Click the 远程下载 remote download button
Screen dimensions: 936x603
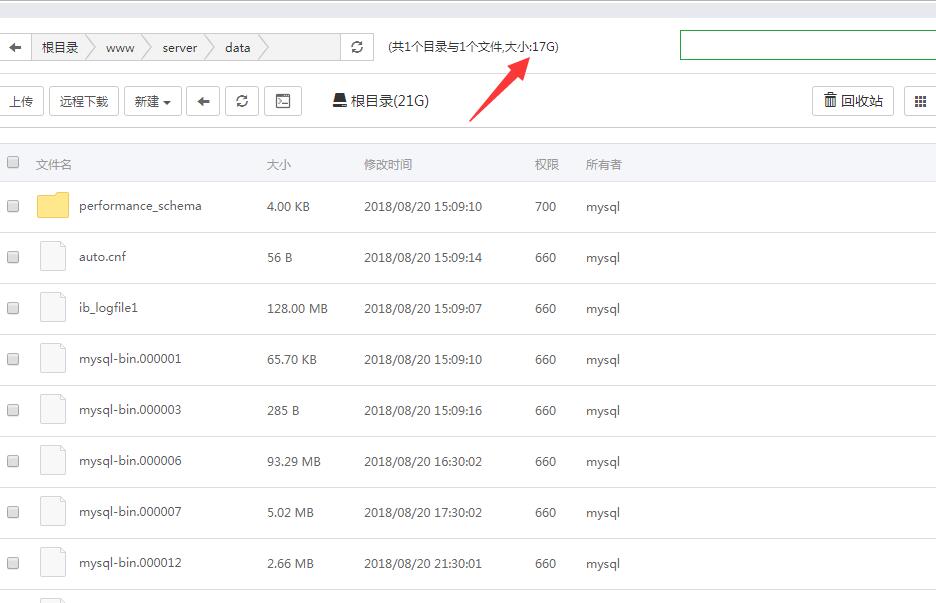point(83,100)
